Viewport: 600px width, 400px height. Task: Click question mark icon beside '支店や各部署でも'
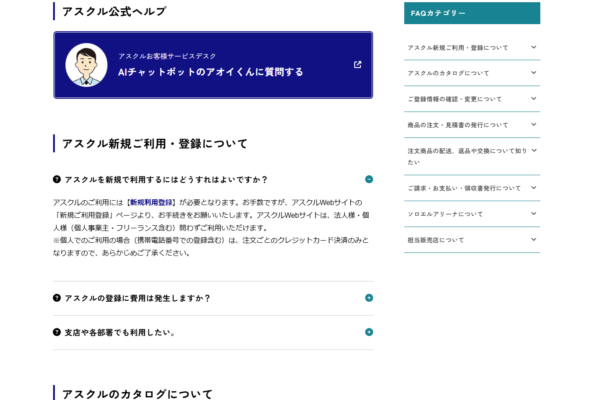coord(57,332)
